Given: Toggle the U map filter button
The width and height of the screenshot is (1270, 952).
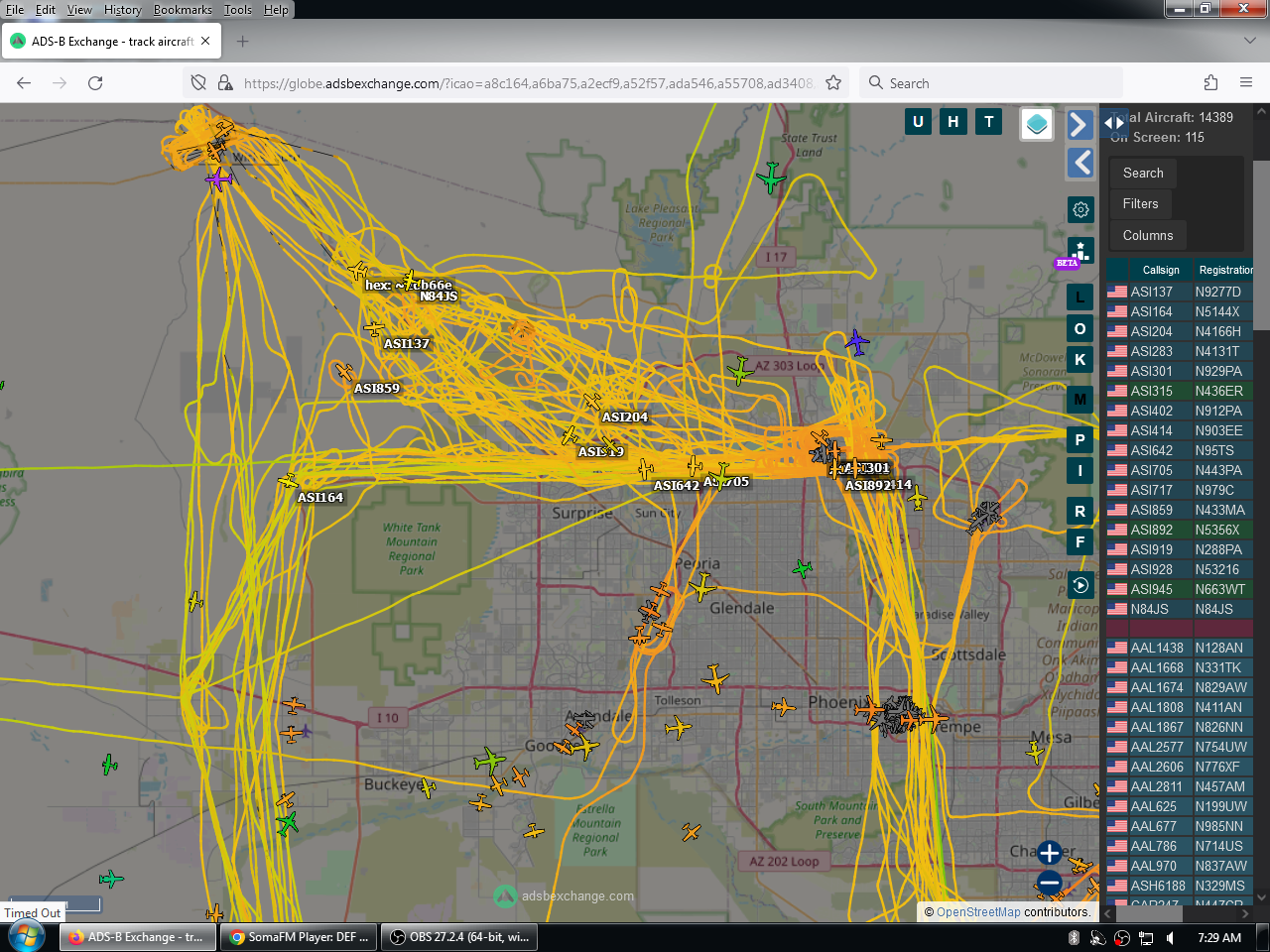Looking at the screenshot, I should tap(918, 122).
